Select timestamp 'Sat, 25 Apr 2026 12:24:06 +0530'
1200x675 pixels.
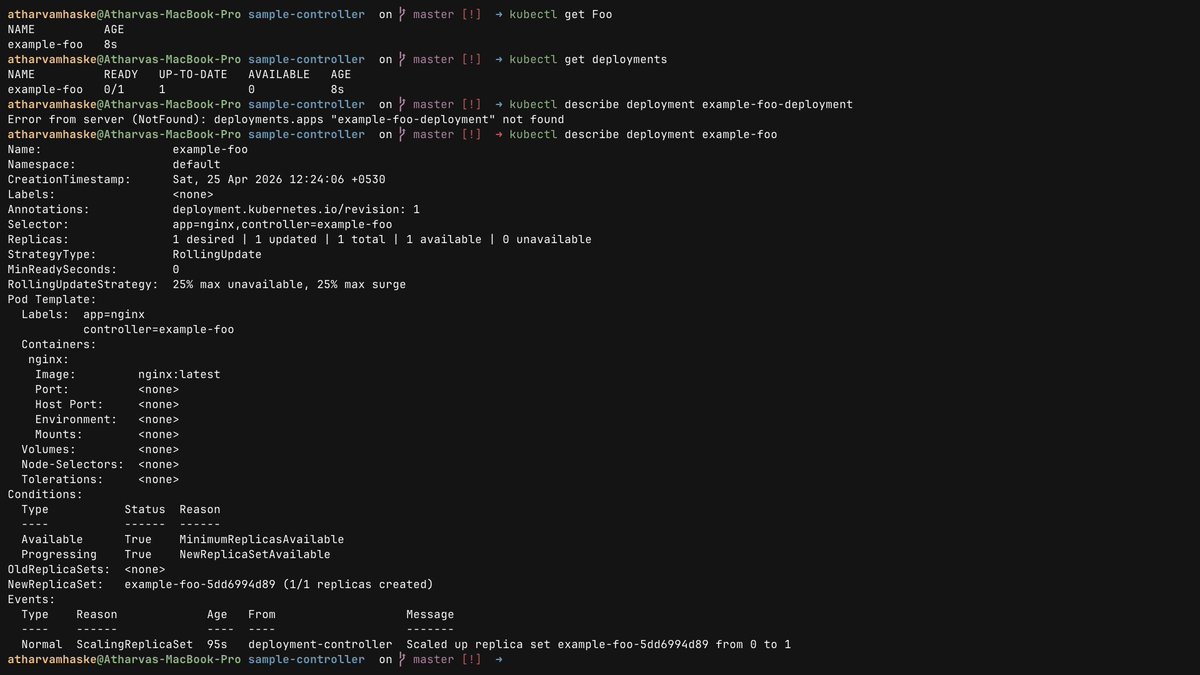(x=279, y=180)
